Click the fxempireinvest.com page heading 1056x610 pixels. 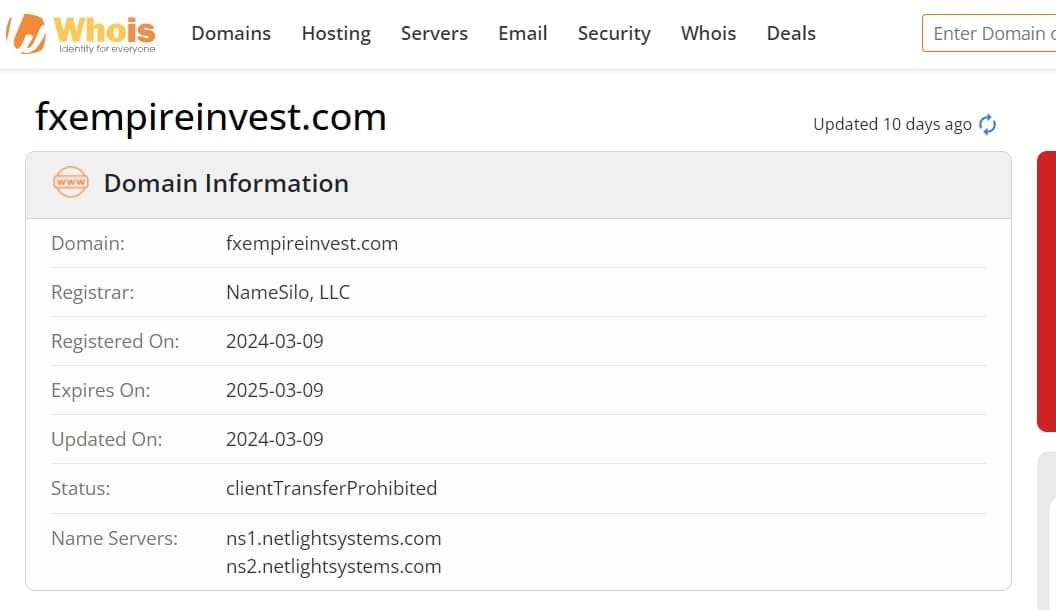coord(211,117)
